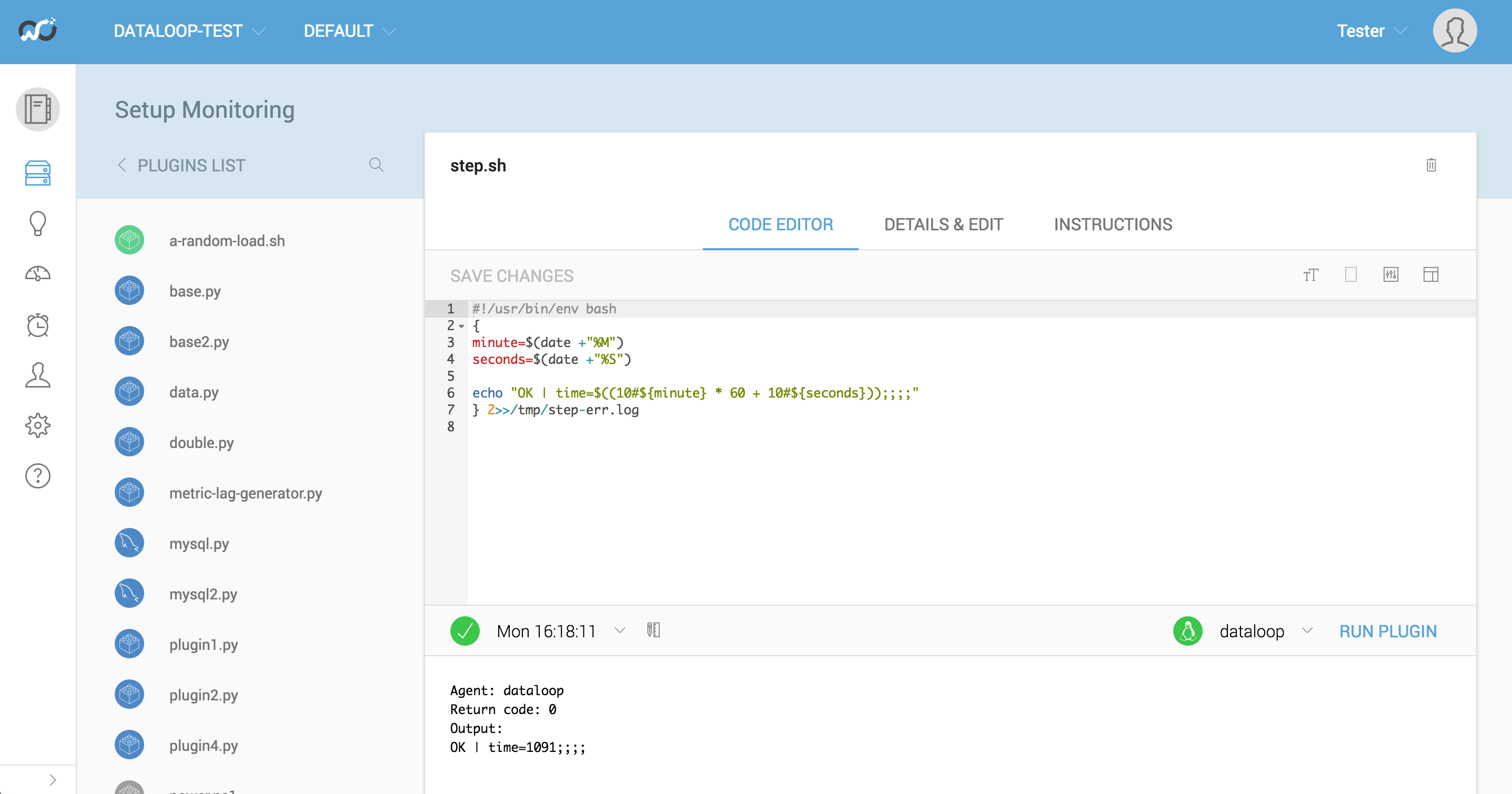This screenshot has width=1512, height=794.
Task: Open editor sliders settings icon
Action: [1390, 274]
